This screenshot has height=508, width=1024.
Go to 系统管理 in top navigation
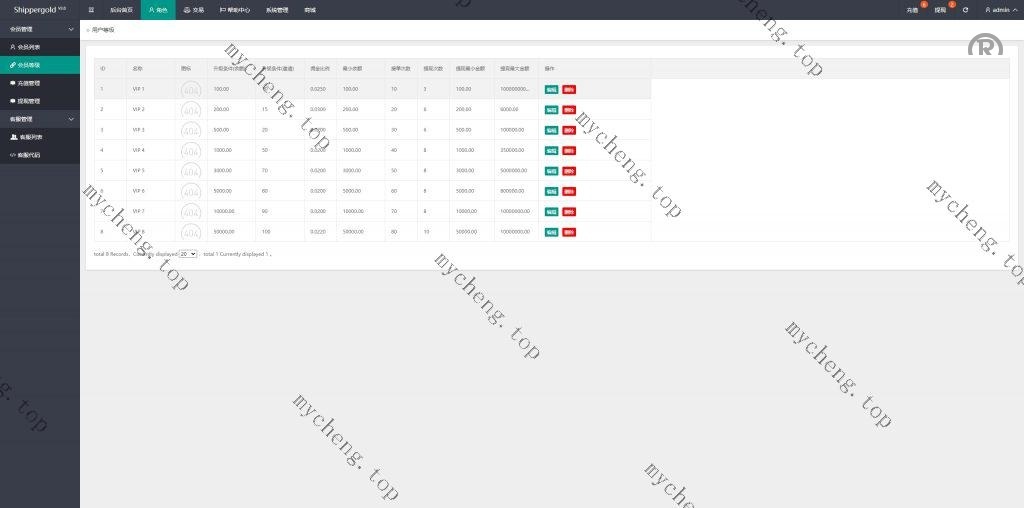pyautogui.click(x=277, y=9)
